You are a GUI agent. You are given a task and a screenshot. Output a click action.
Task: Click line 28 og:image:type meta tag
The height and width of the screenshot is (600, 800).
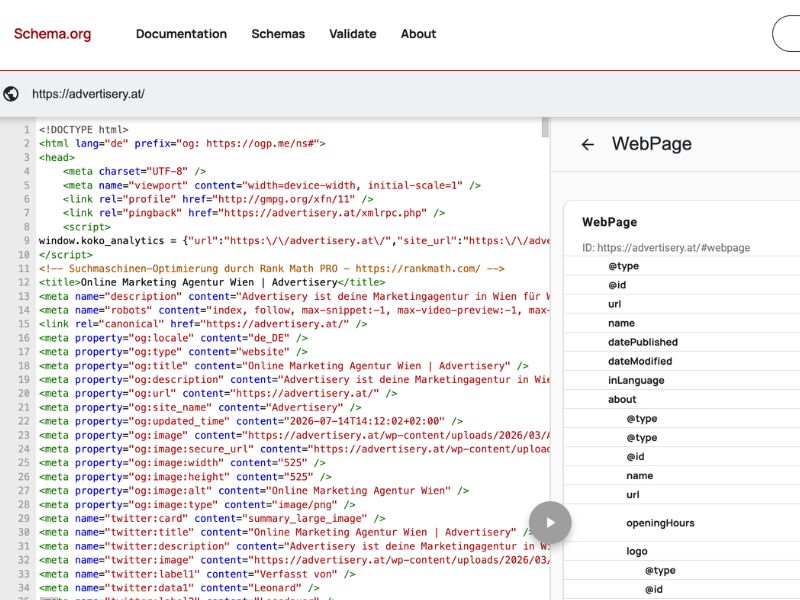(x=197, y=505)
